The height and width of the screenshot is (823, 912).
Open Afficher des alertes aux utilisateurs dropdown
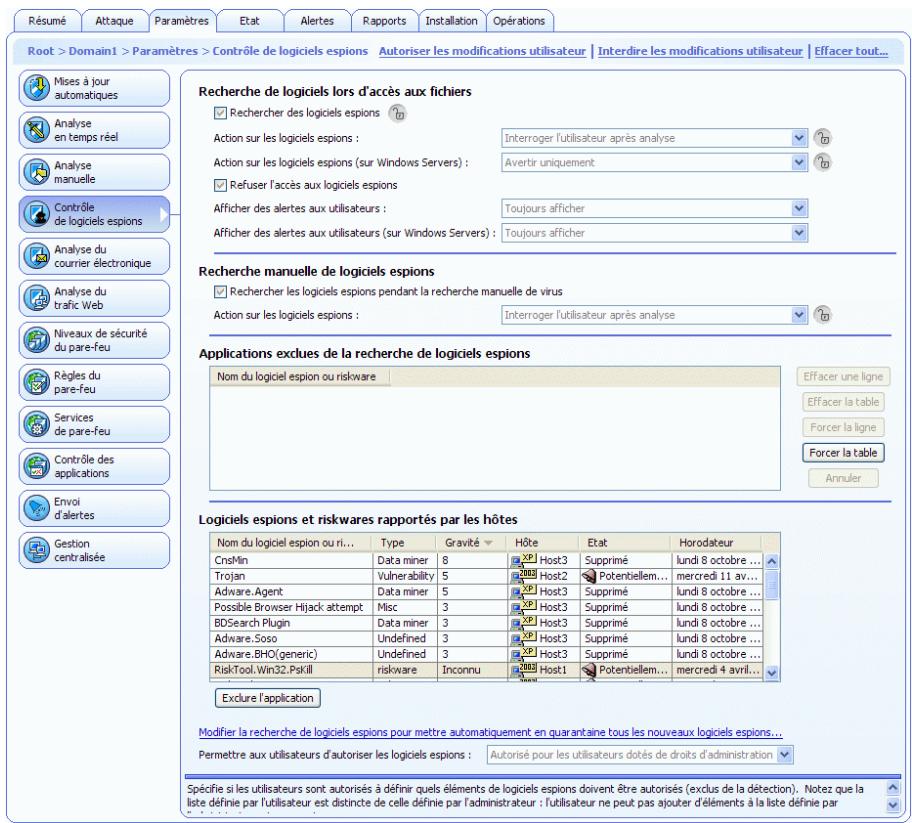[x=654, y=208]
